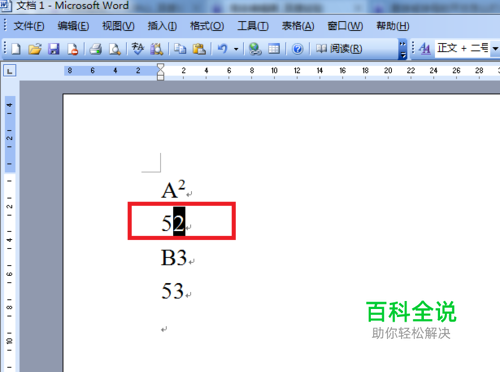Viewport: 500px width, 372px height.
Task: Paste from clipboard using toolbar icon
Action: 199,49
